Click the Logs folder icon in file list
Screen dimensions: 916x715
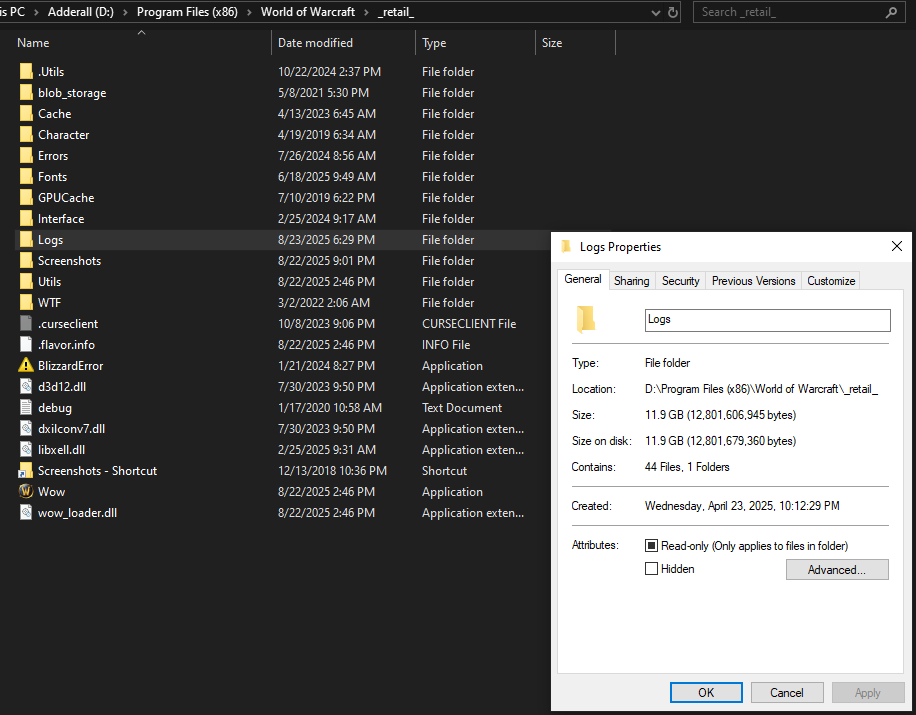26,240
